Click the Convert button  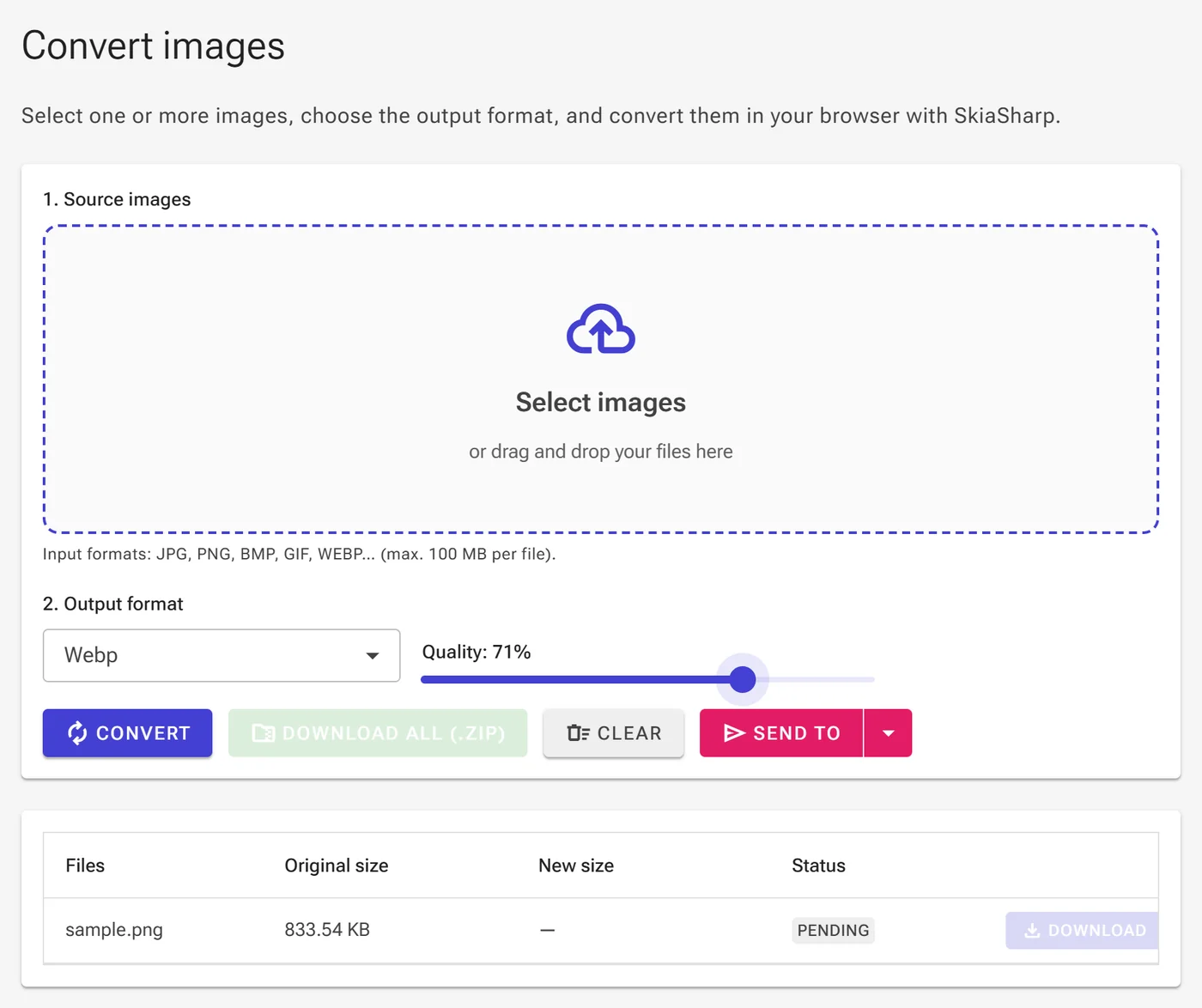pos(127,733)
